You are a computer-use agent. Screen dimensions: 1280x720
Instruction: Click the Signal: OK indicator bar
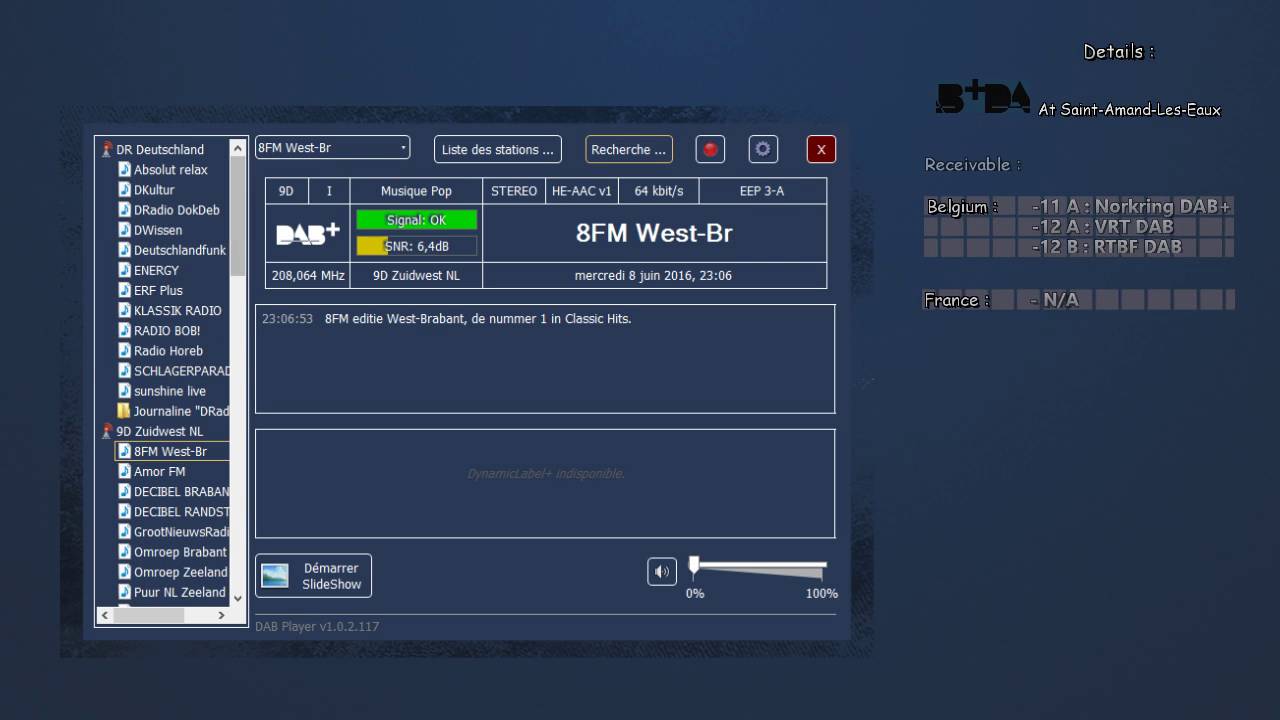click(417, 220)
